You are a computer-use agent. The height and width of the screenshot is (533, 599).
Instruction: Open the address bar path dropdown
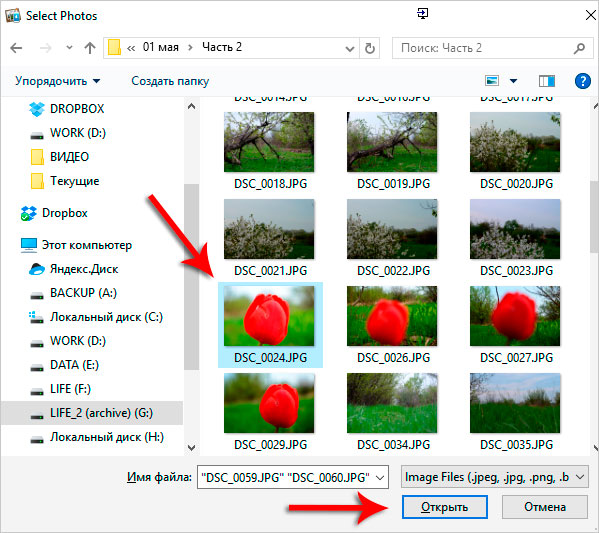350,49
